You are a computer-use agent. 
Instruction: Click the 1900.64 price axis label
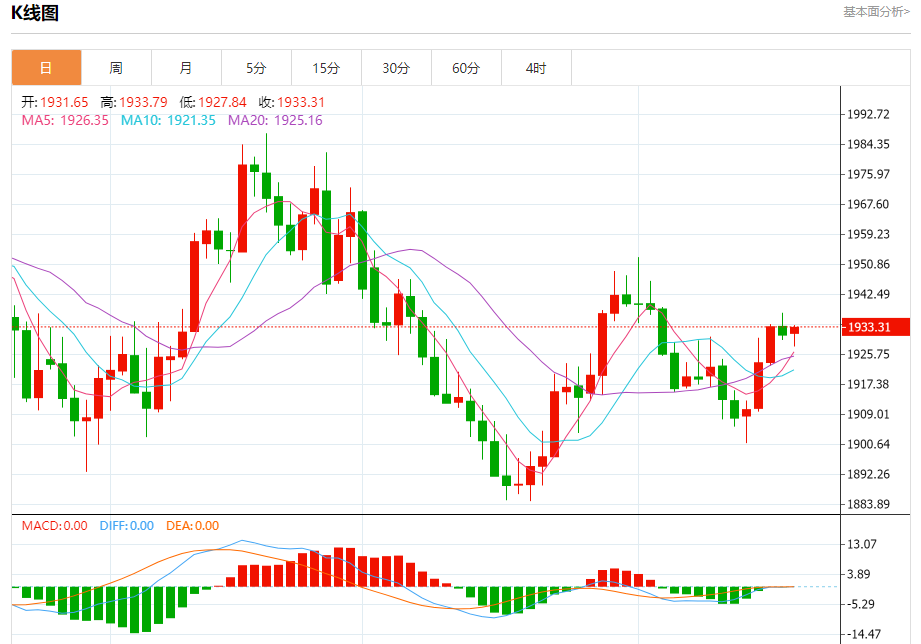tap(868, 444)
